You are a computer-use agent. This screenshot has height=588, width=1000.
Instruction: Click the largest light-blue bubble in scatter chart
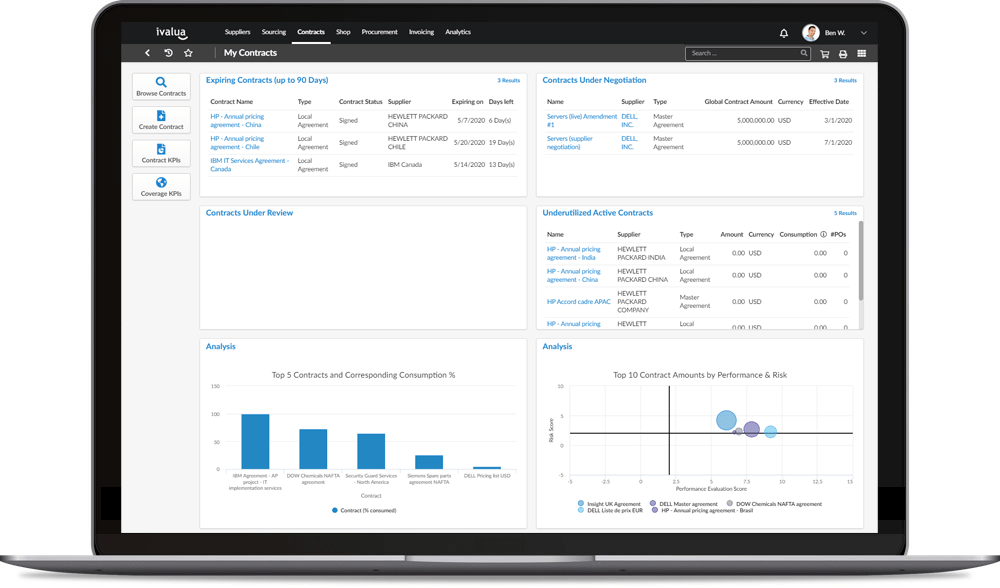tap(726, 420)
